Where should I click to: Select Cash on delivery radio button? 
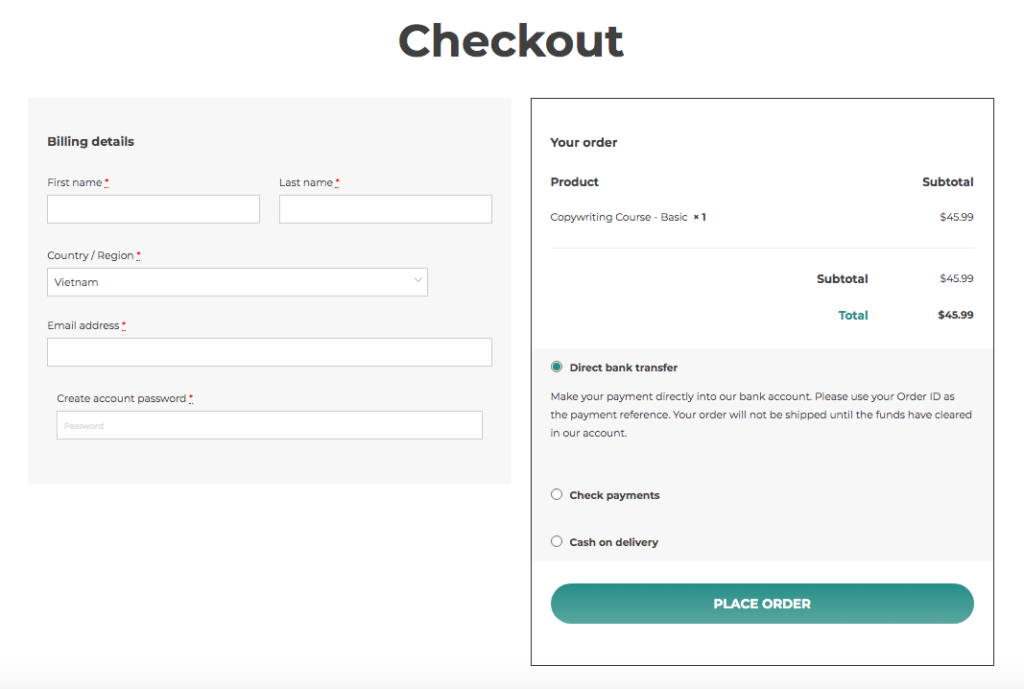coord(556,541)
